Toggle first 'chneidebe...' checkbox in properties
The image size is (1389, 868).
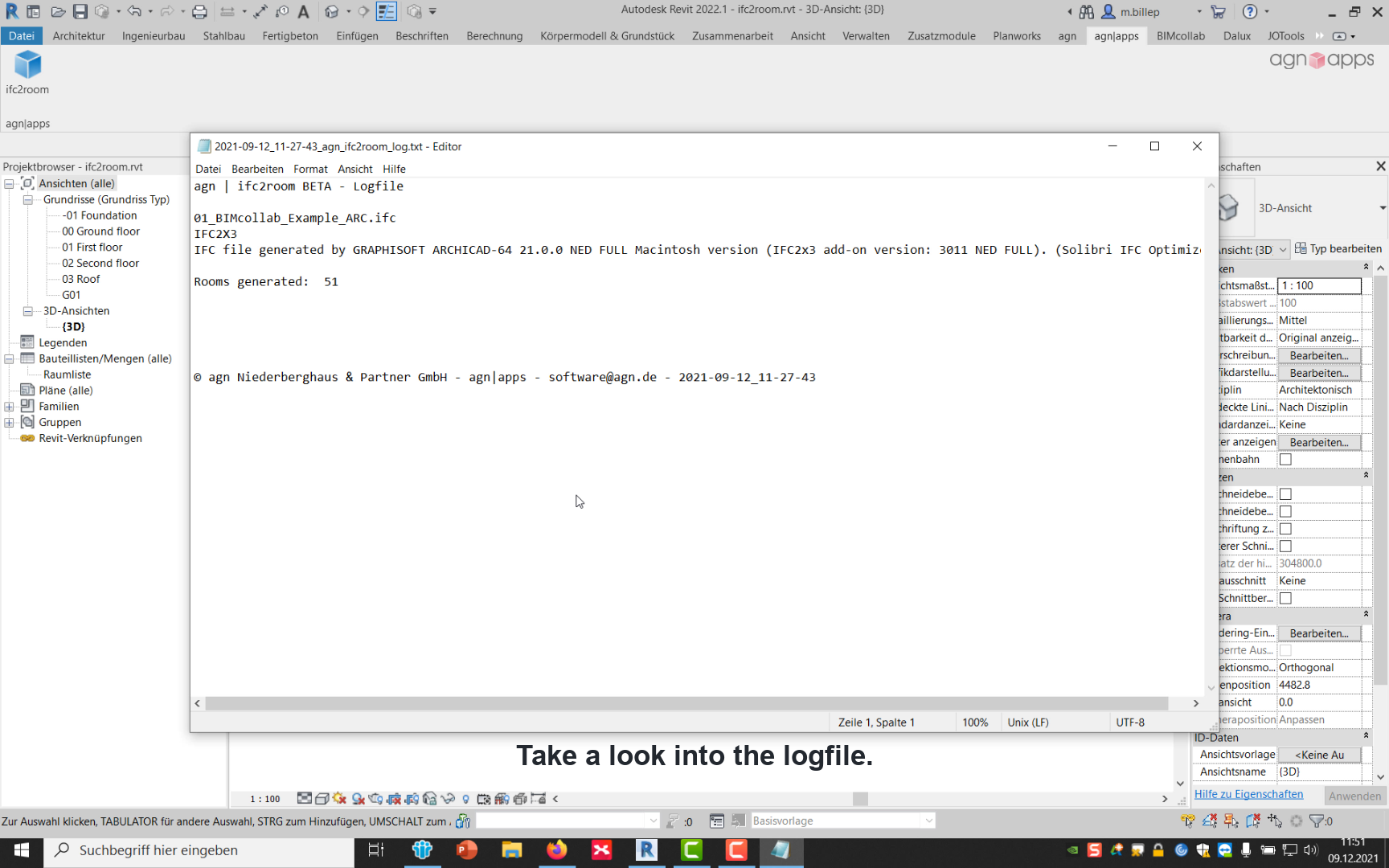click(x=1285, y=494)
